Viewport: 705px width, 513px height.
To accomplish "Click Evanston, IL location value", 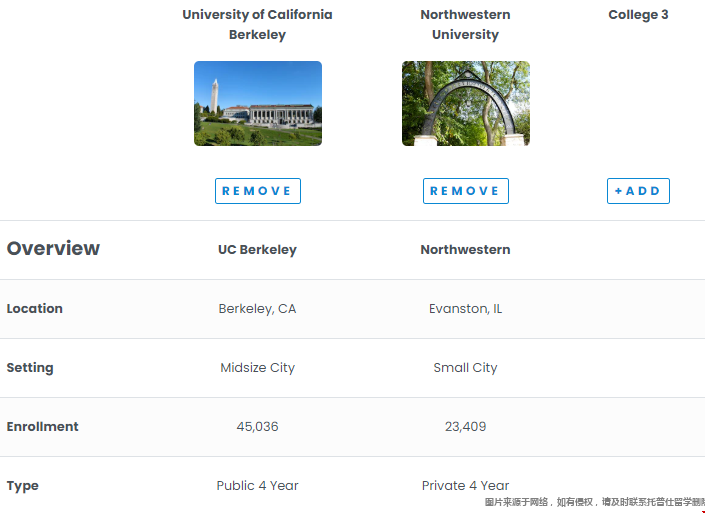I will tap(465, 309).
